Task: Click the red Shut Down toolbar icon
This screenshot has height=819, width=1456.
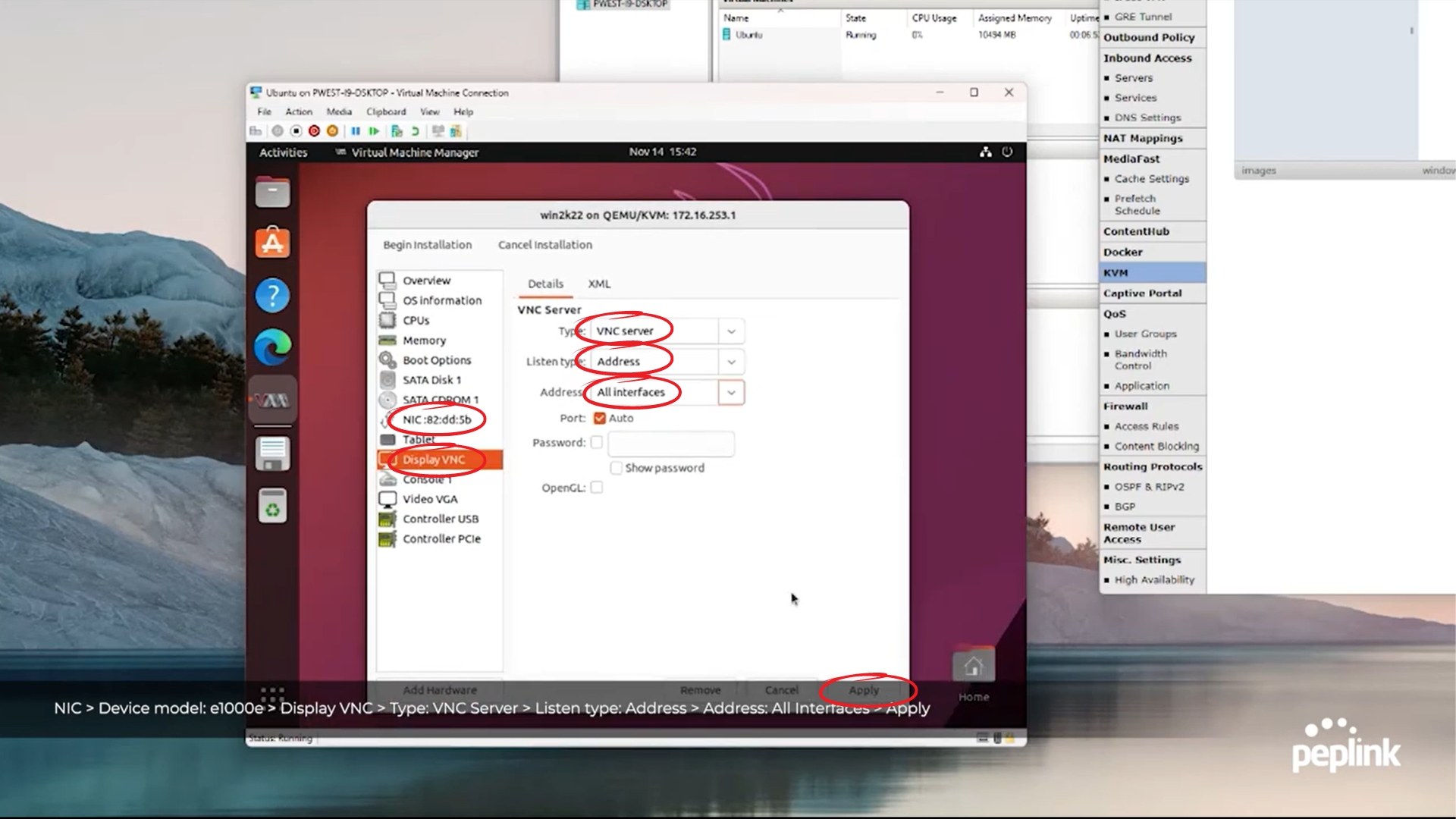Action: point(314,131)
